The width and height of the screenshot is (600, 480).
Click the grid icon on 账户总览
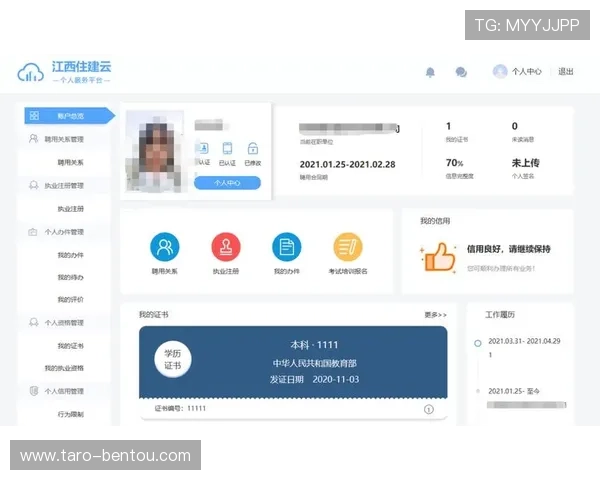(x=34, y=116)
